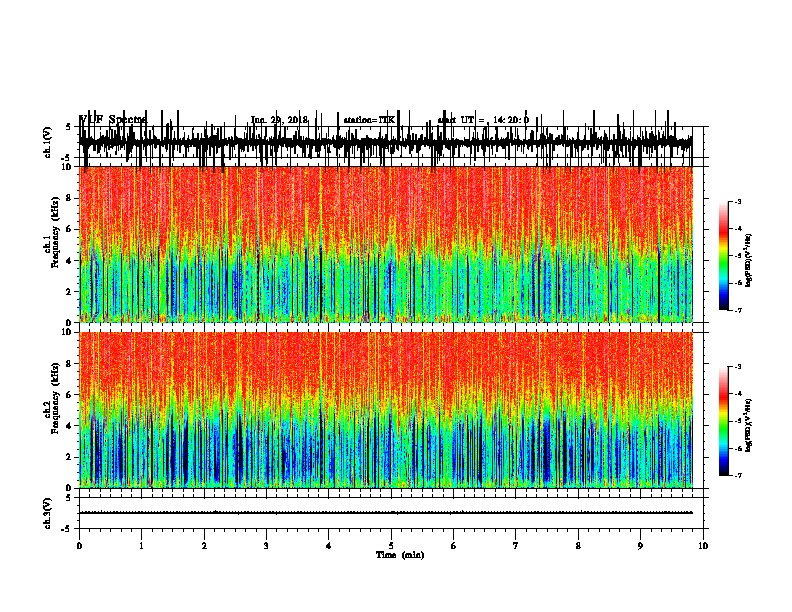Click the station=ITK header label
The image size is (792, 612).
(369, 120)
